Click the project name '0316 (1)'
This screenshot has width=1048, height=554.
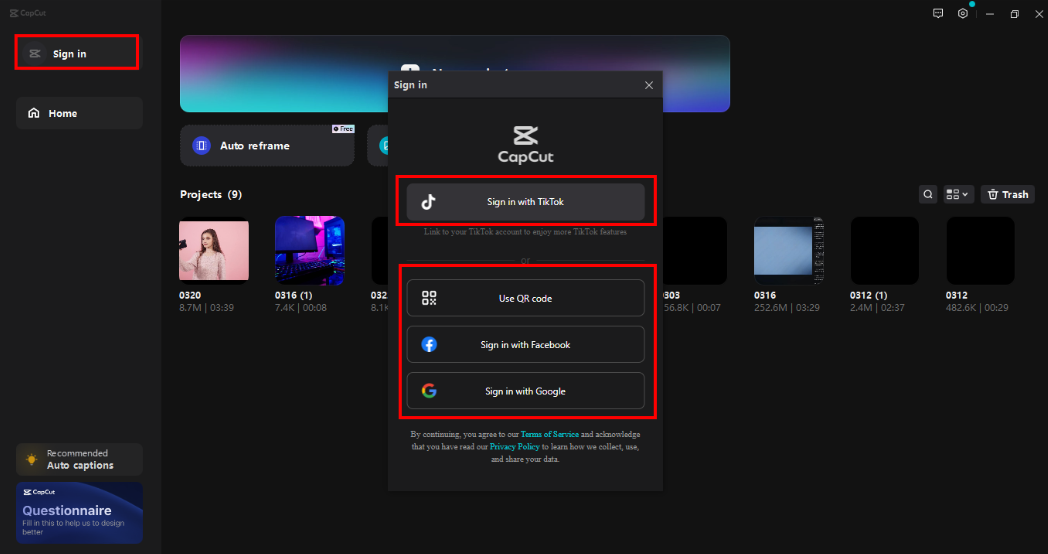pyautogui.click(x=293, y=295)
